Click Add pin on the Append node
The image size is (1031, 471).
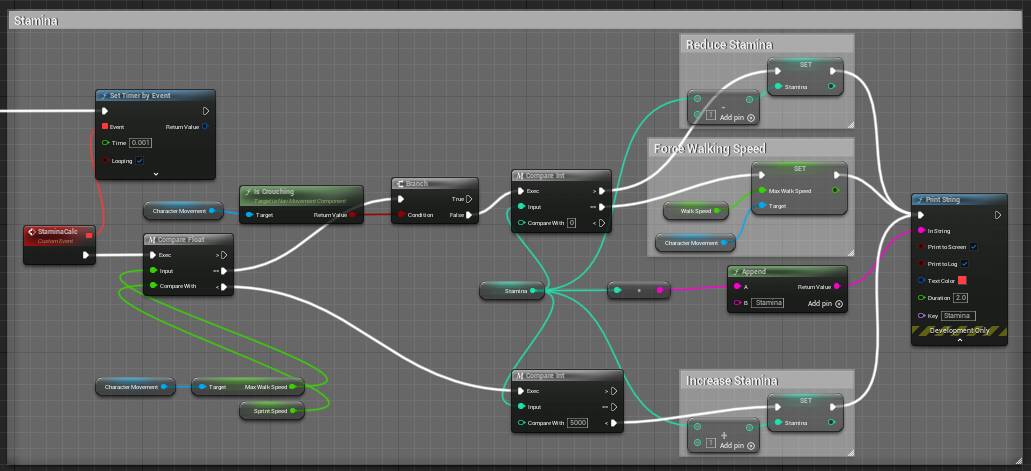pos(826,303)
